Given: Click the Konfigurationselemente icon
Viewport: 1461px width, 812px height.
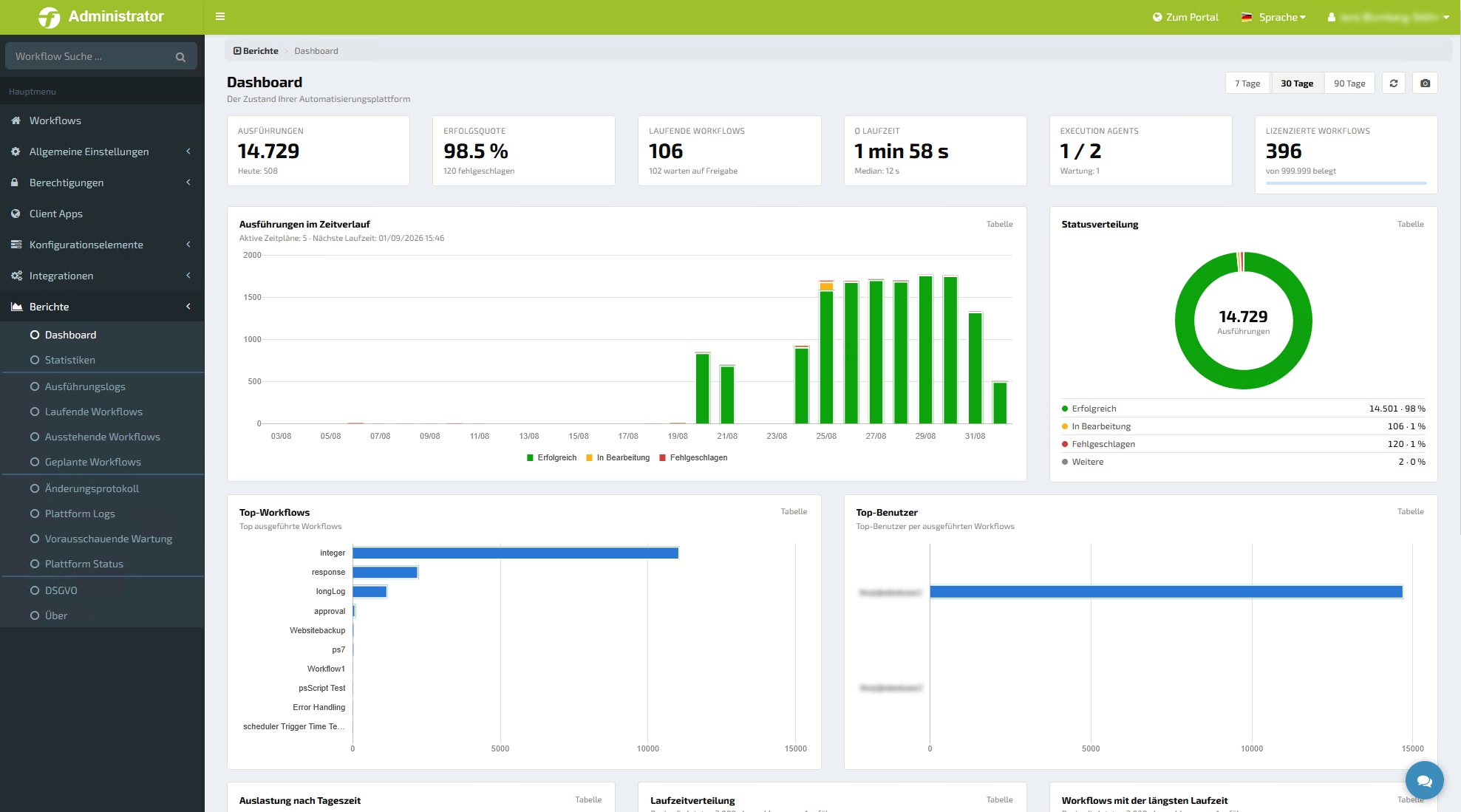Looking at the screenshot, I should [x=16, y=245].
